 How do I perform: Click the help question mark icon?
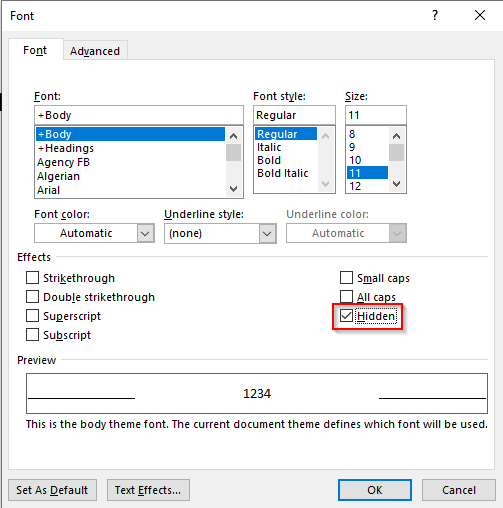click(435, 15)
